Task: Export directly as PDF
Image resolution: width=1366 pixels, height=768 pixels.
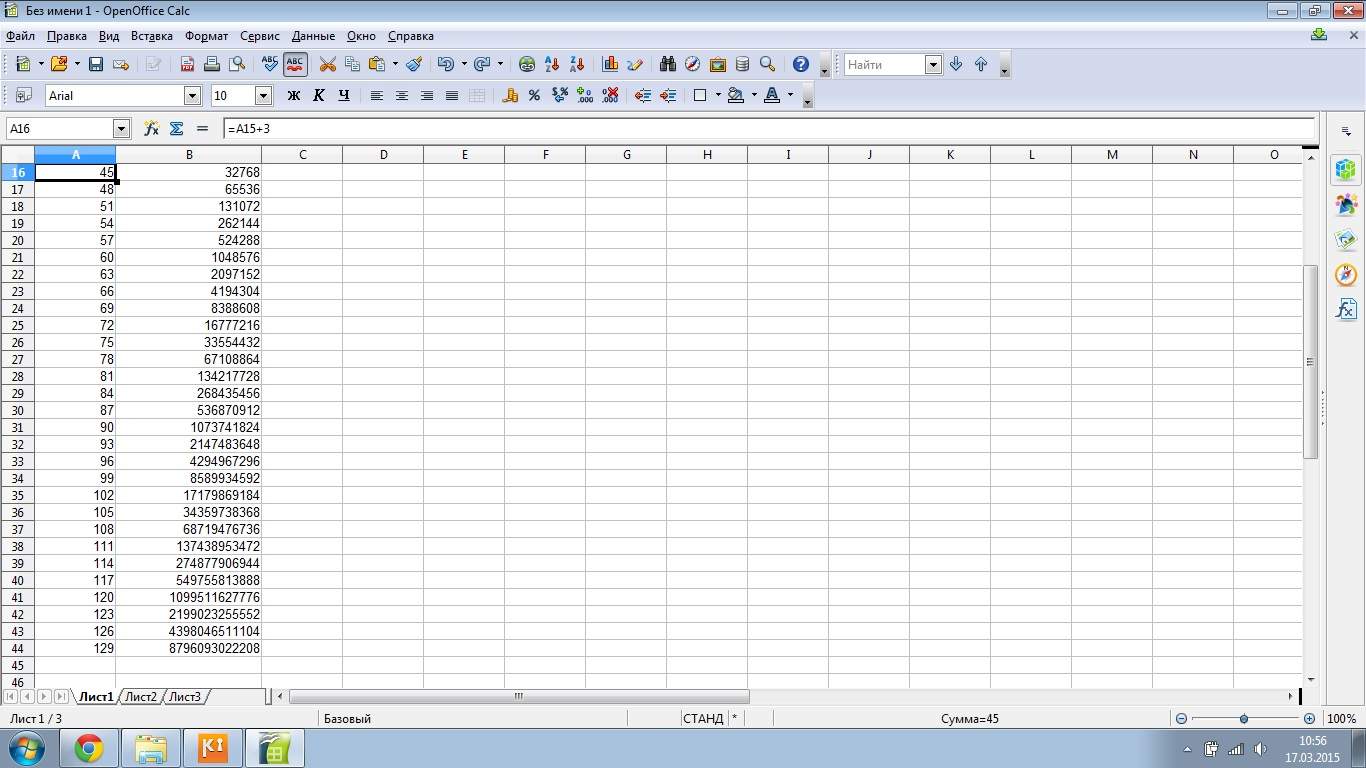Action: point(187,65)
